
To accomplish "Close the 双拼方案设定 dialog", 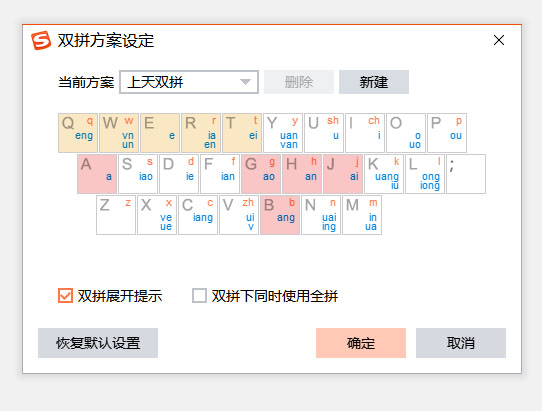I will pyautogui.click(x=499, y=40).
